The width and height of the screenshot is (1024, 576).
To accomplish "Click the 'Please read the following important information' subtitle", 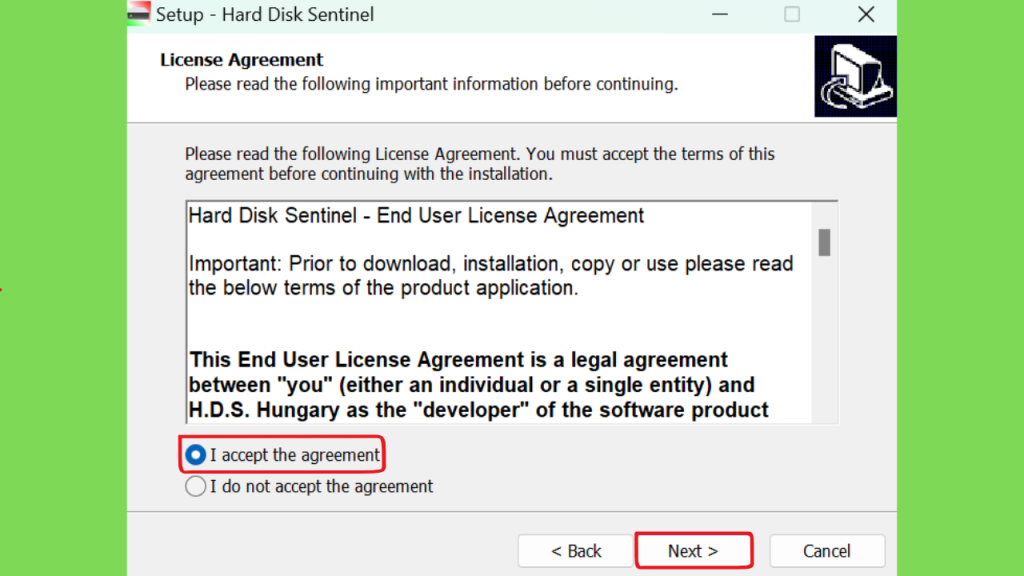I will pyautogui.click(x=431, y=84).
